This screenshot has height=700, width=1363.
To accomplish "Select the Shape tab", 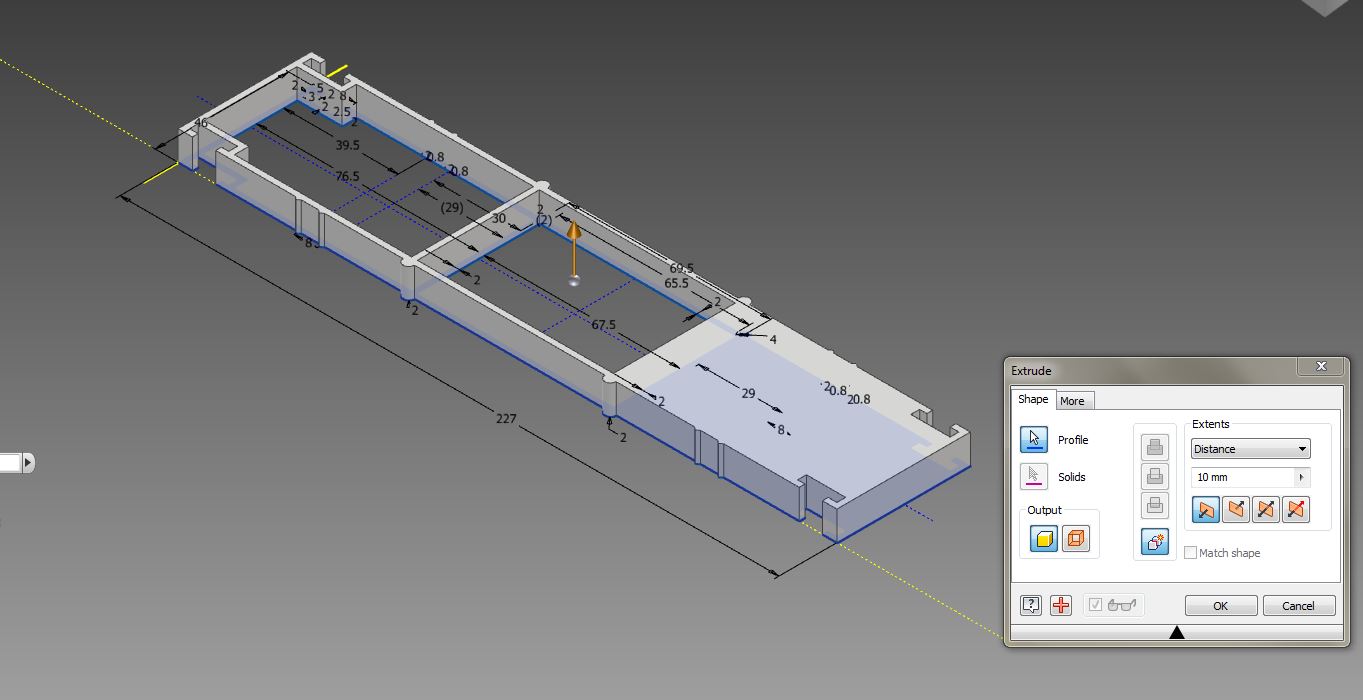I will pyautogui.click(x=1033, y=399).
